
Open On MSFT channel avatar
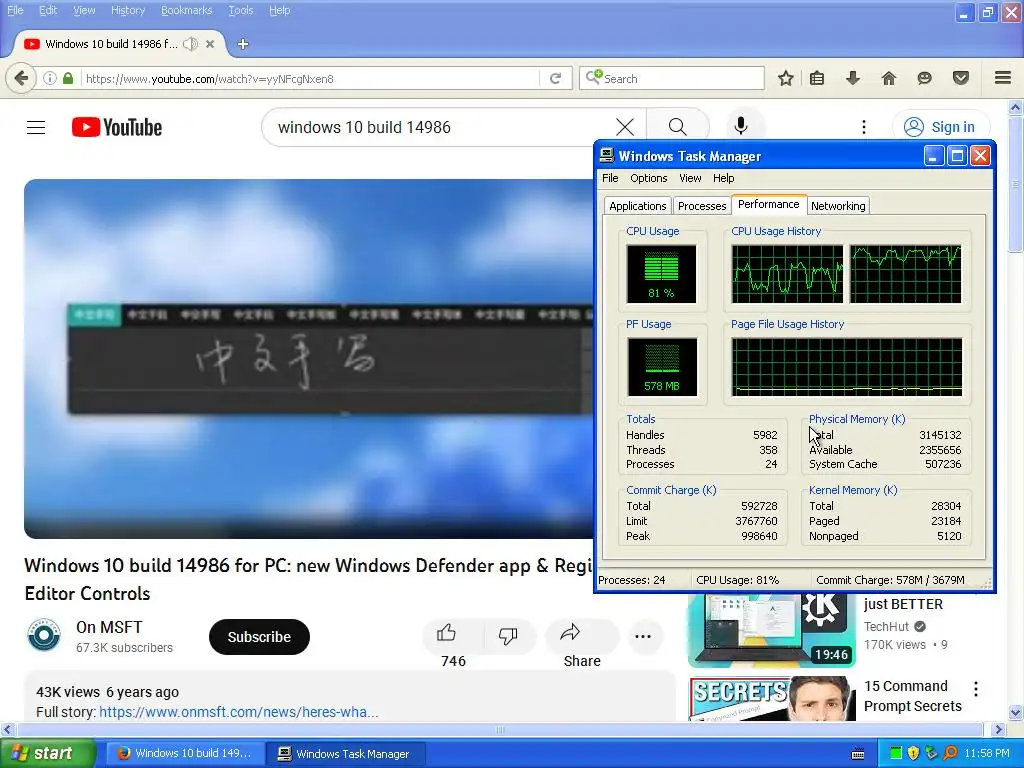(x=44, y=635)
